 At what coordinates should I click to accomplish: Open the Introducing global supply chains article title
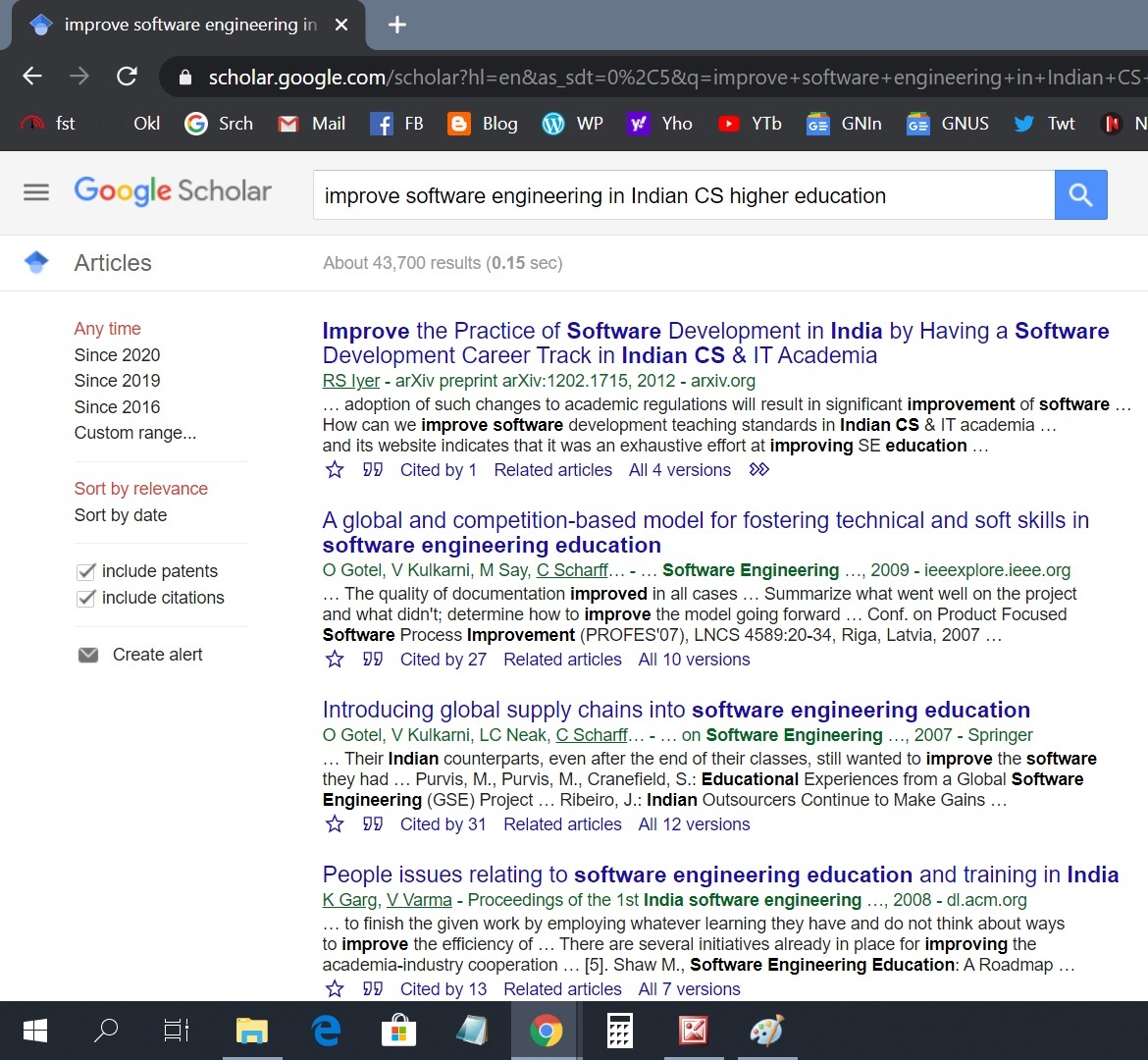[676, 710]
